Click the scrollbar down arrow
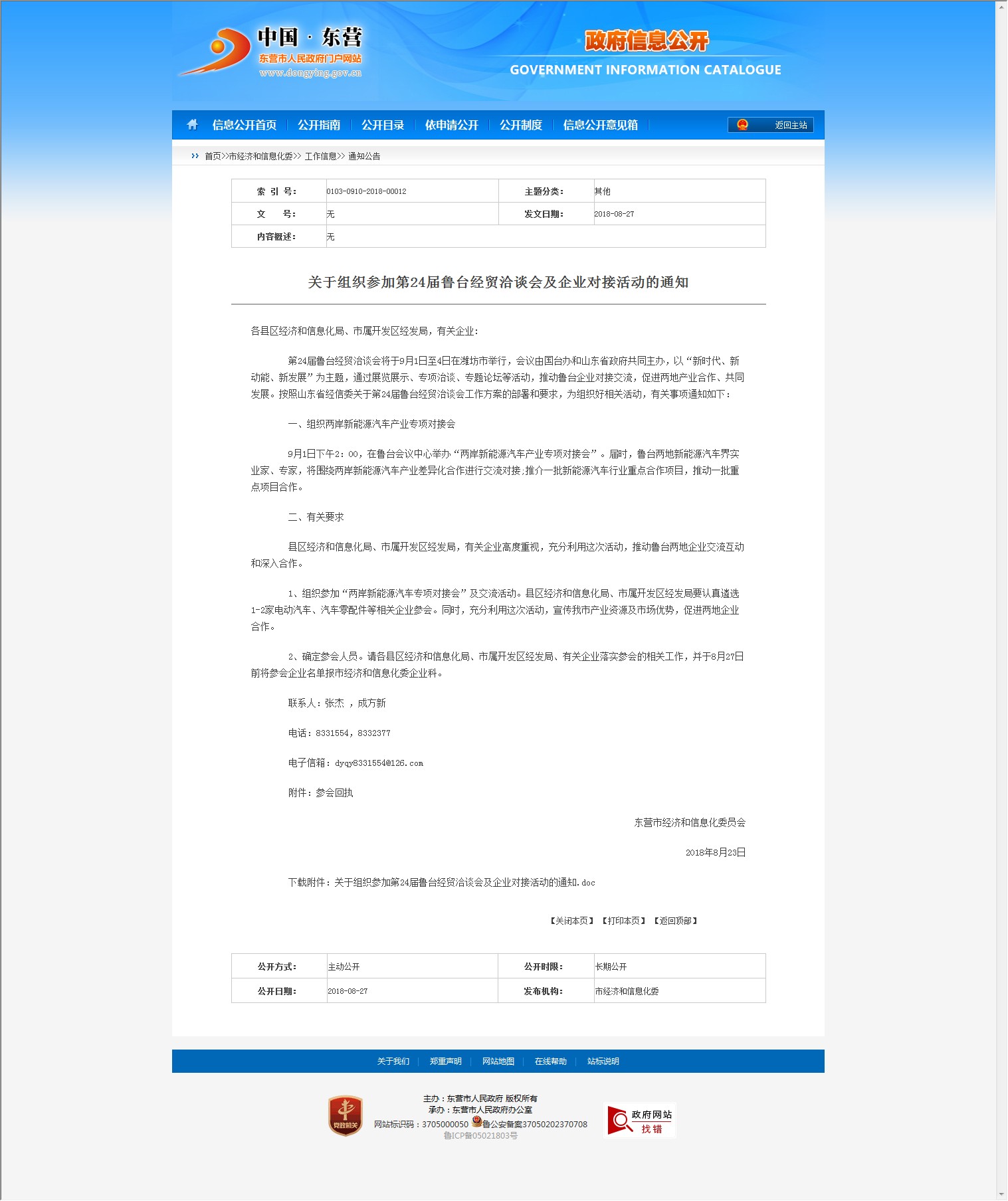 pos(1001,1194)
